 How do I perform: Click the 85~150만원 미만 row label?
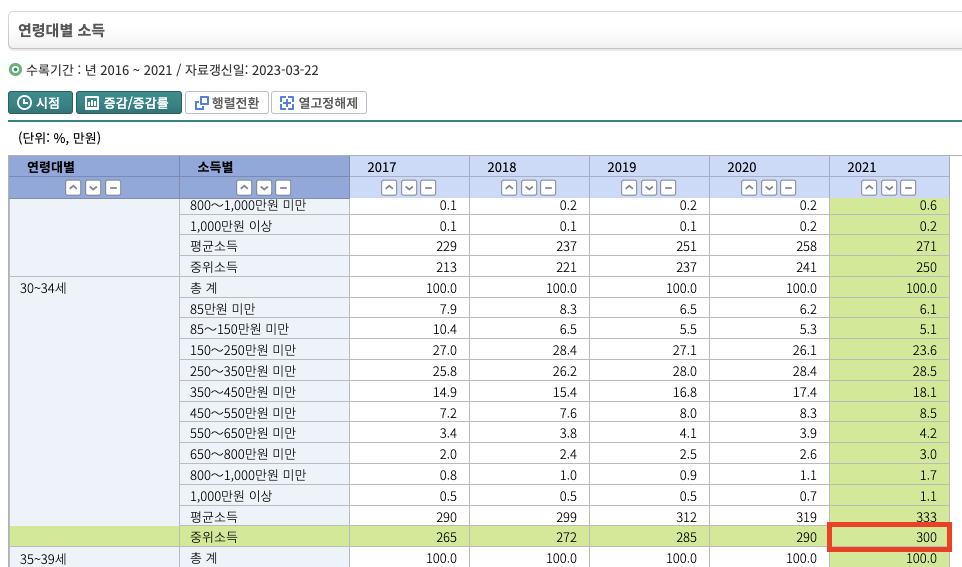264,330
